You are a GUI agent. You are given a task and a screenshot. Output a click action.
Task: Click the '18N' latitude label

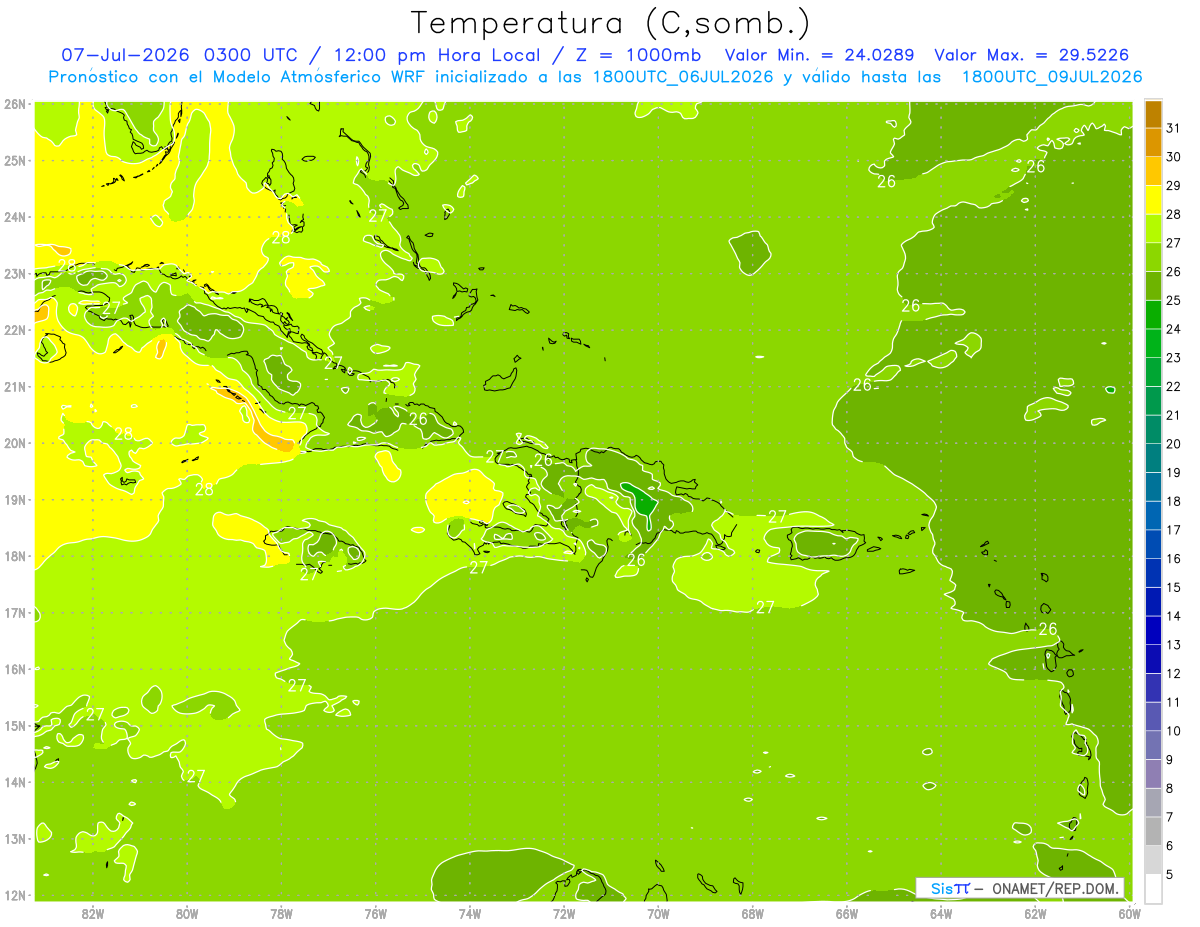click(15, 556)
